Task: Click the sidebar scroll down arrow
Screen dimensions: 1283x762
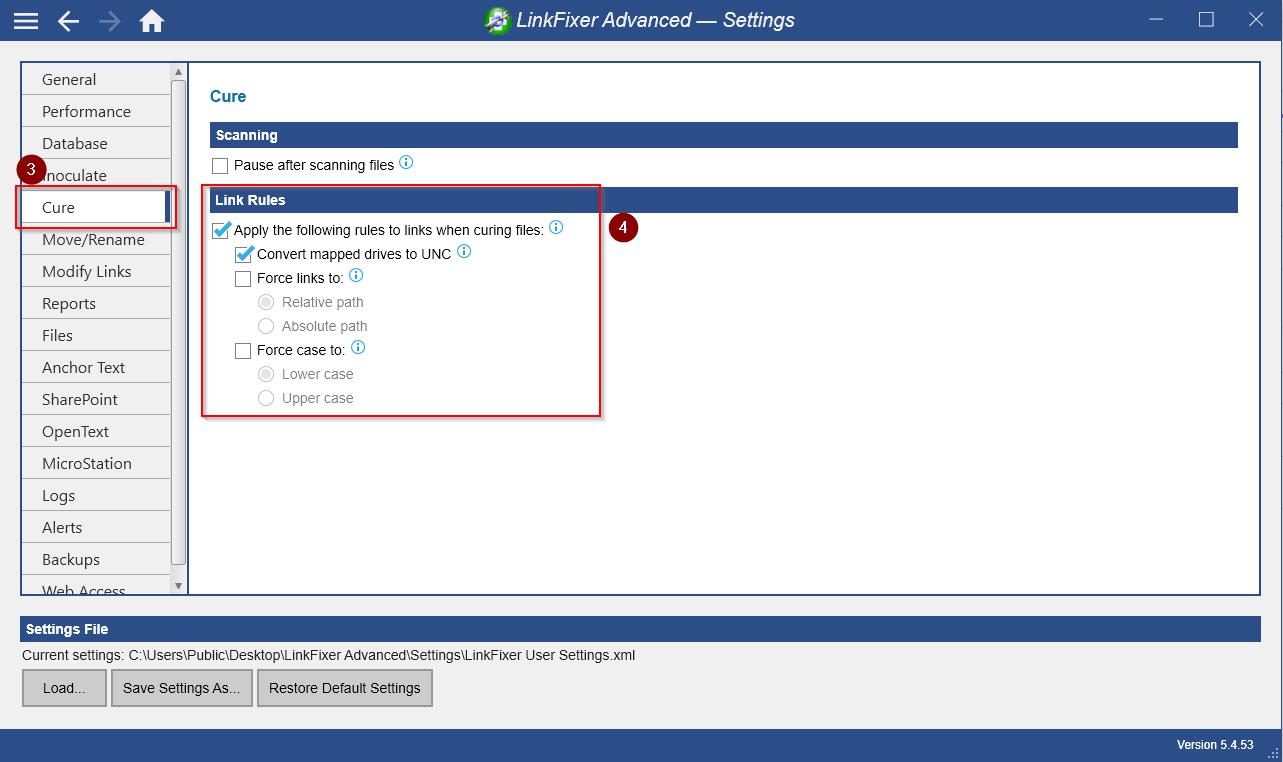Action: (x=179, y=586)
